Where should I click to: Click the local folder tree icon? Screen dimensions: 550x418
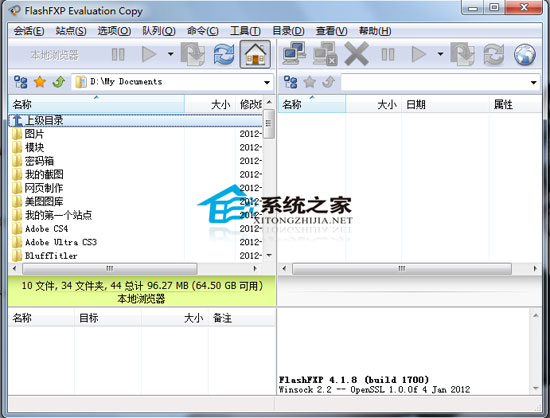[21, 82]
